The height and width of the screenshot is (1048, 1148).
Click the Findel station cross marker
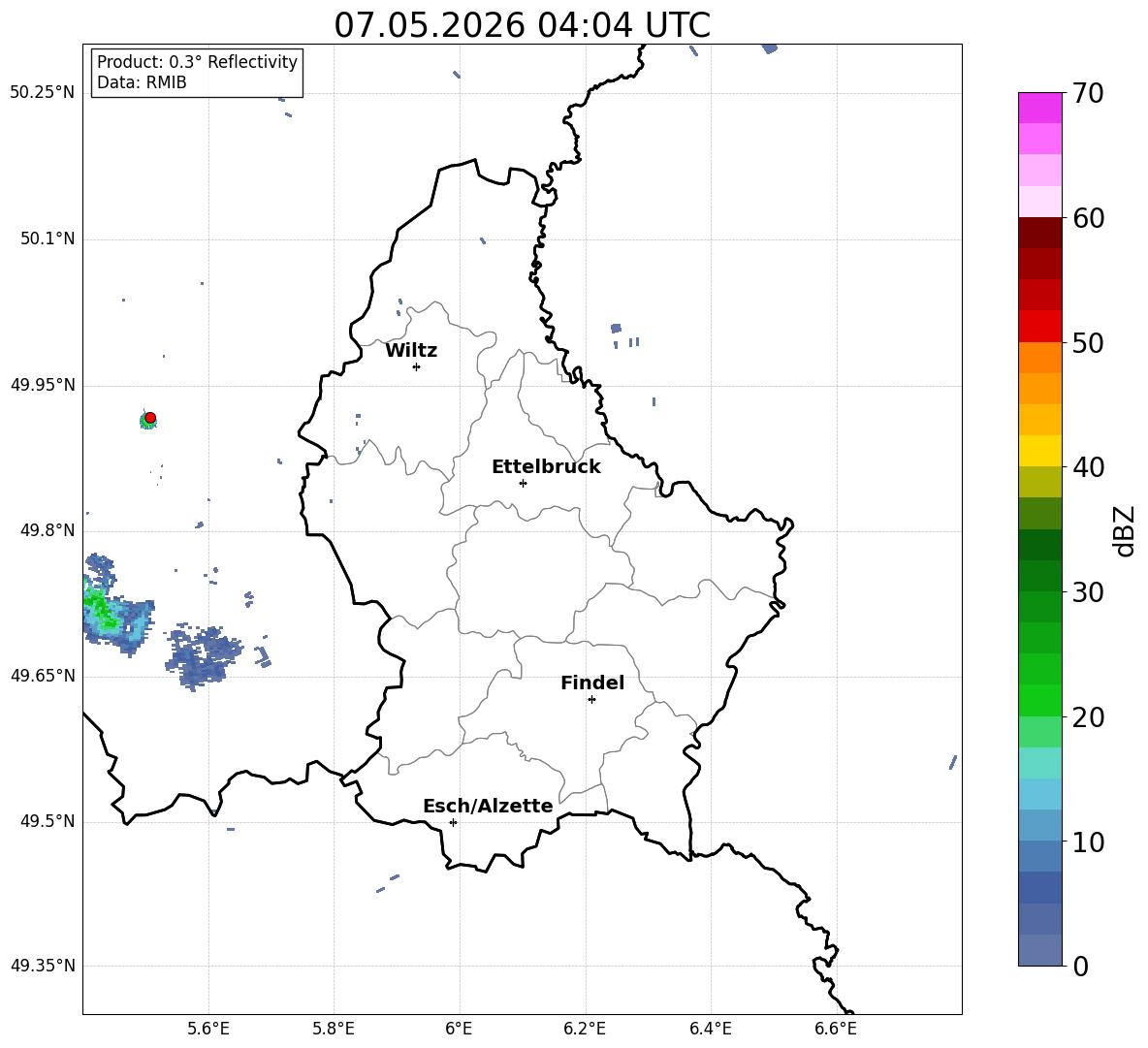click(591, 700)
